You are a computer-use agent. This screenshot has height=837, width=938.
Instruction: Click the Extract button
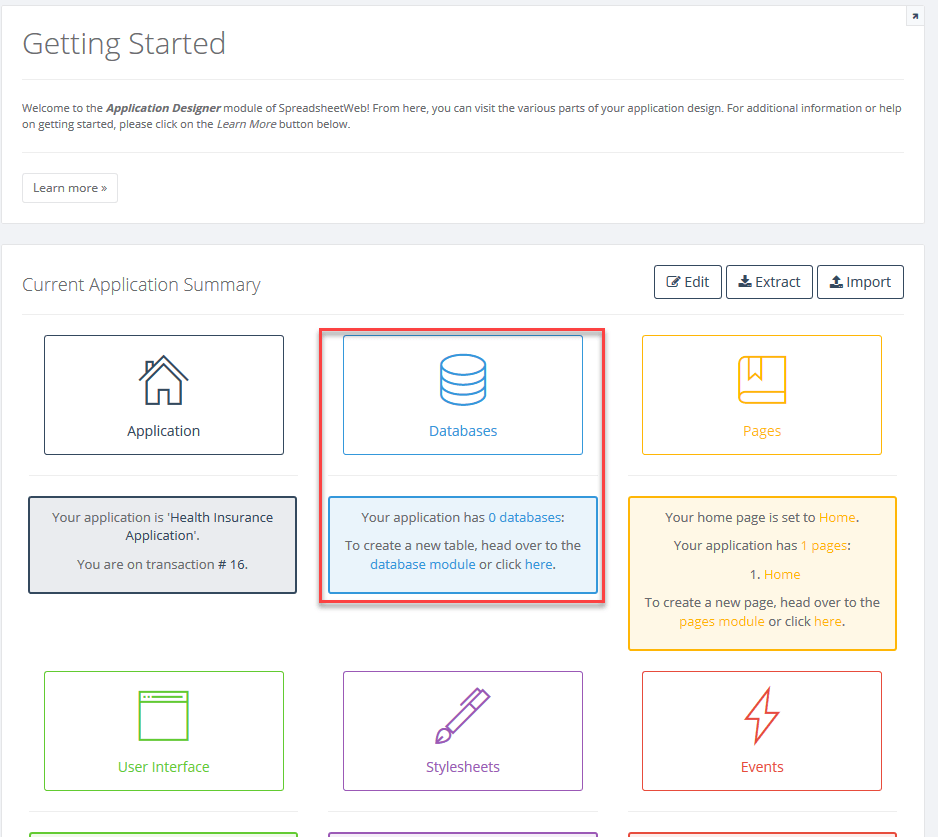tap(769, 282)
